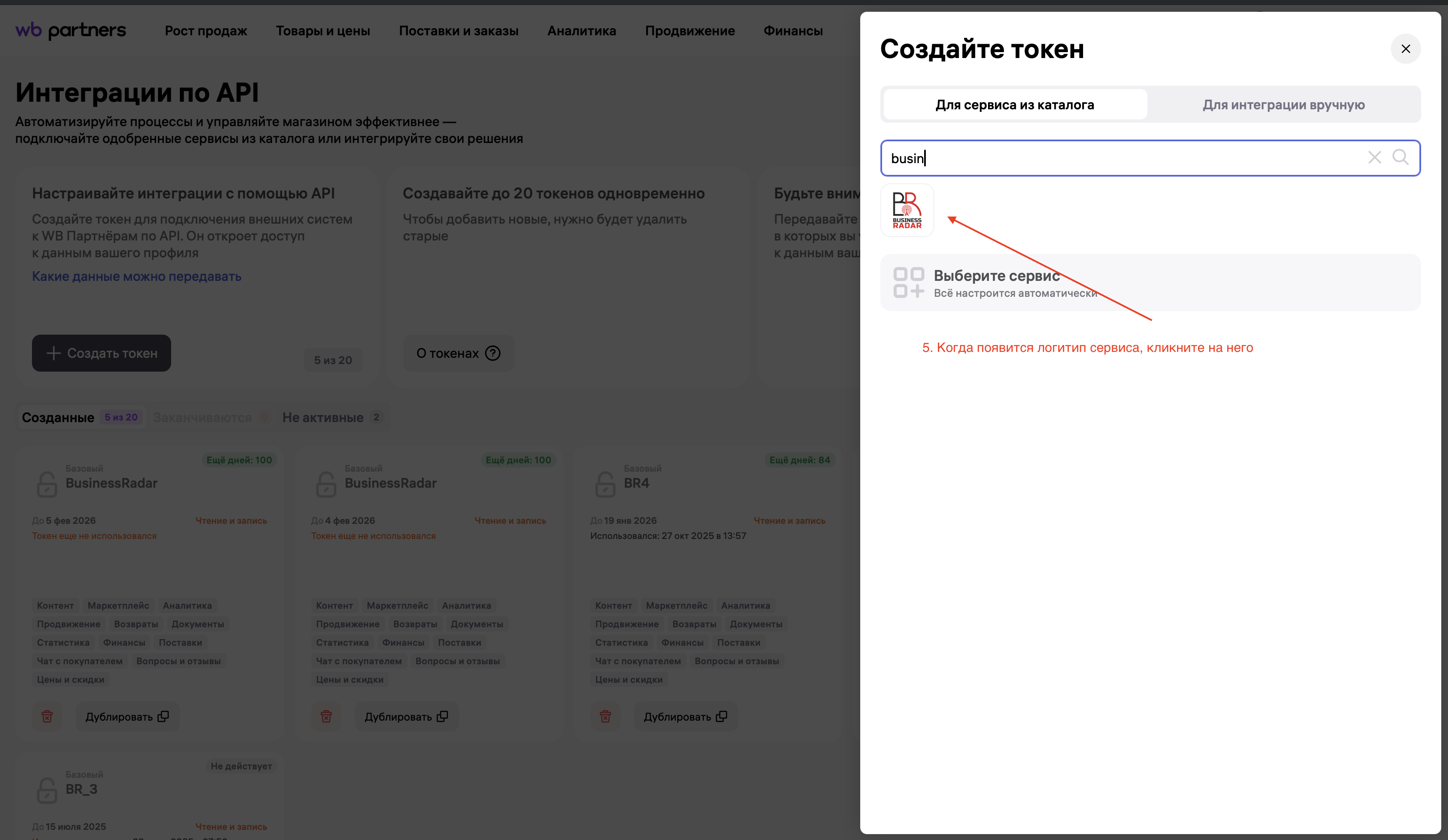Delete the first BusinessRadar token
The height and width of the screenshot is (840, 1448).
47,716
